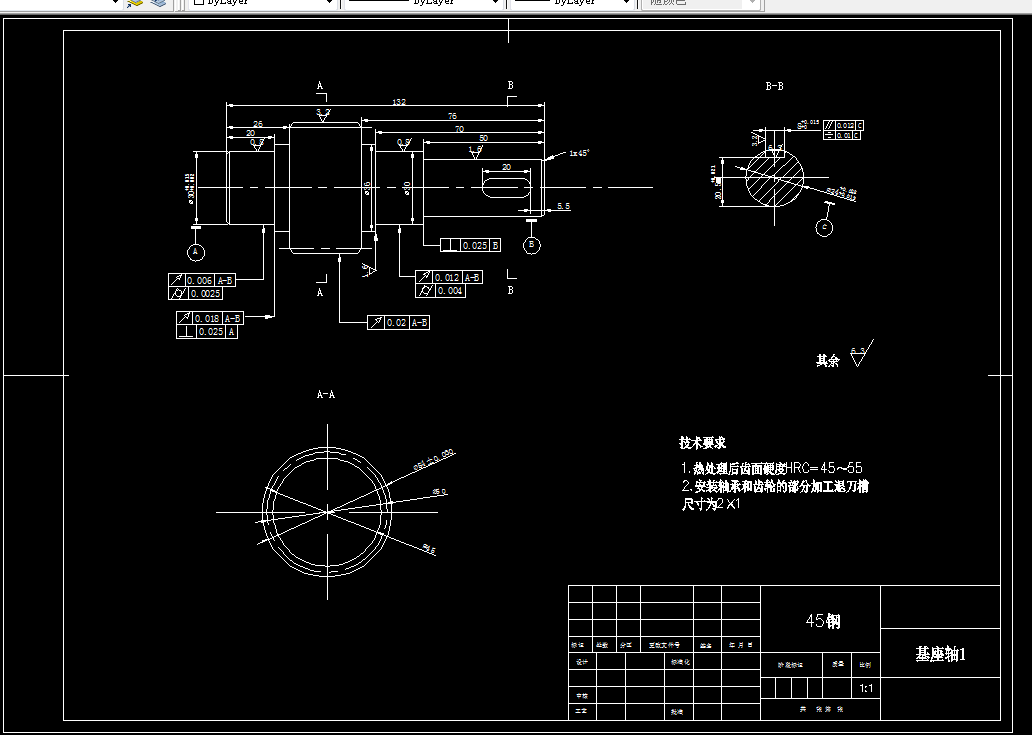The height and width of the screenshot is (735, 1032).
Task: Select the 0.025 A perpendicularity frame
Action: coord(207,332)
